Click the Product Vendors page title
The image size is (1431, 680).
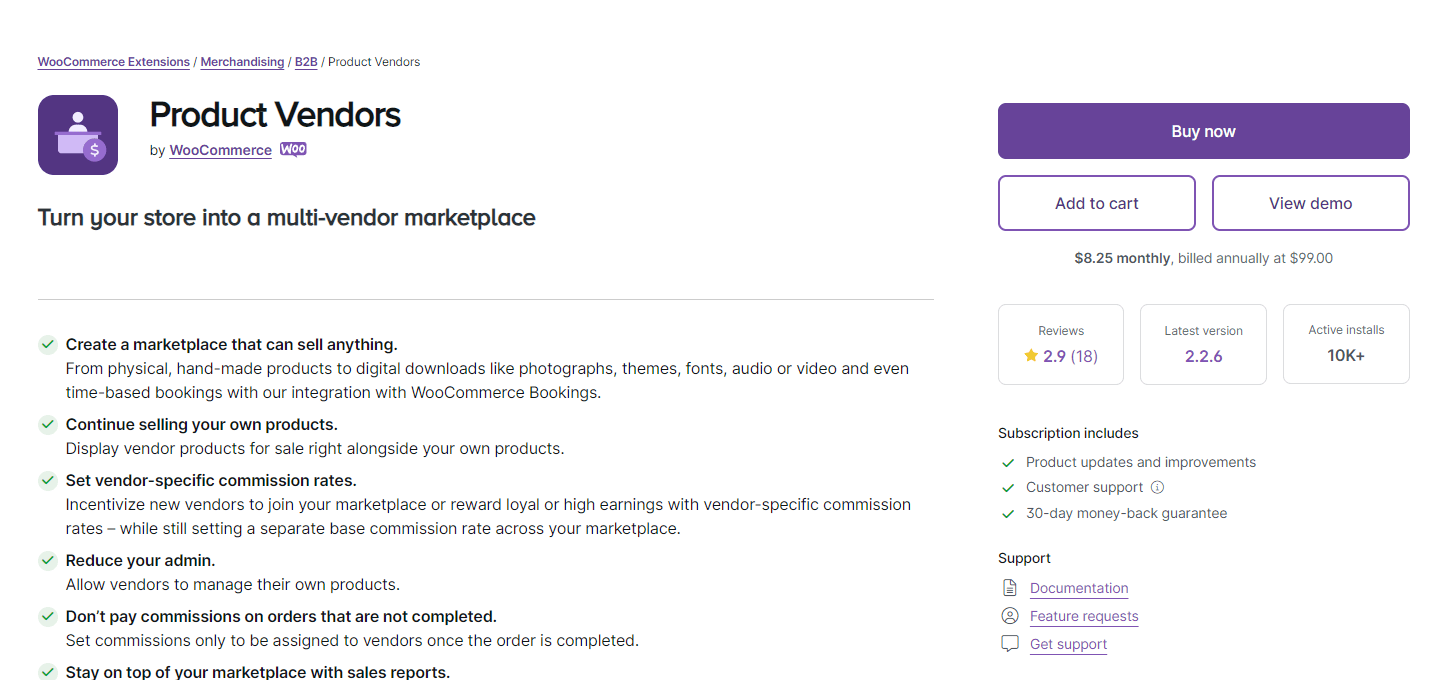275,115
